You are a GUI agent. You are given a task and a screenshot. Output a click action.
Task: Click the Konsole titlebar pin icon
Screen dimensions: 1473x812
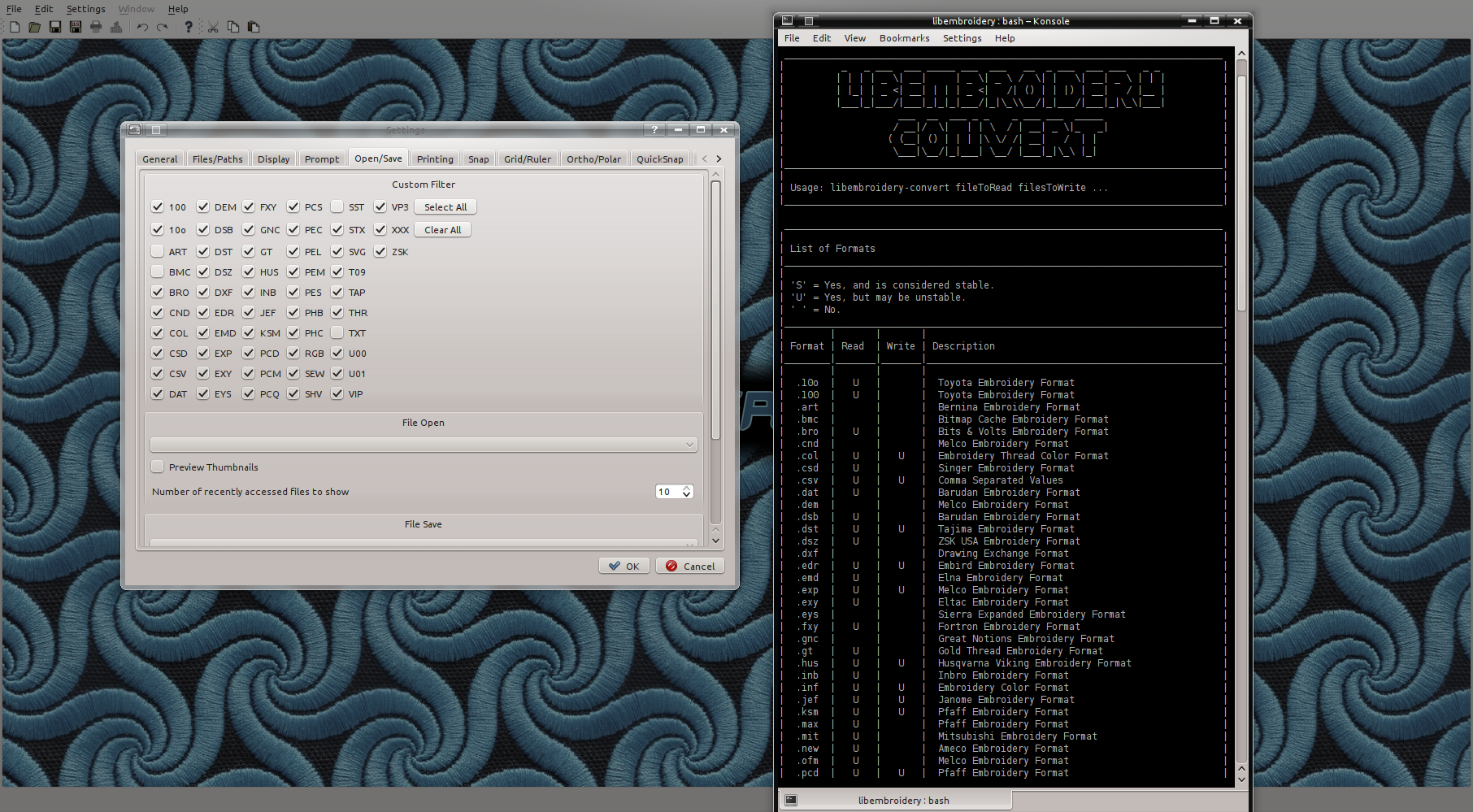[808, 21]
